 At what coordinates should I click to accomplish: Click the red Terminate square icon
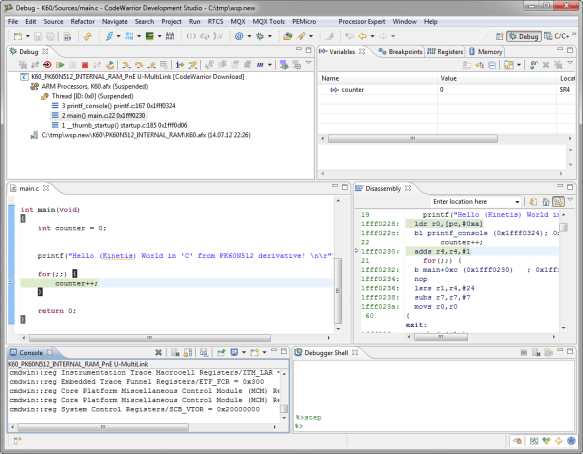[85, 65]
